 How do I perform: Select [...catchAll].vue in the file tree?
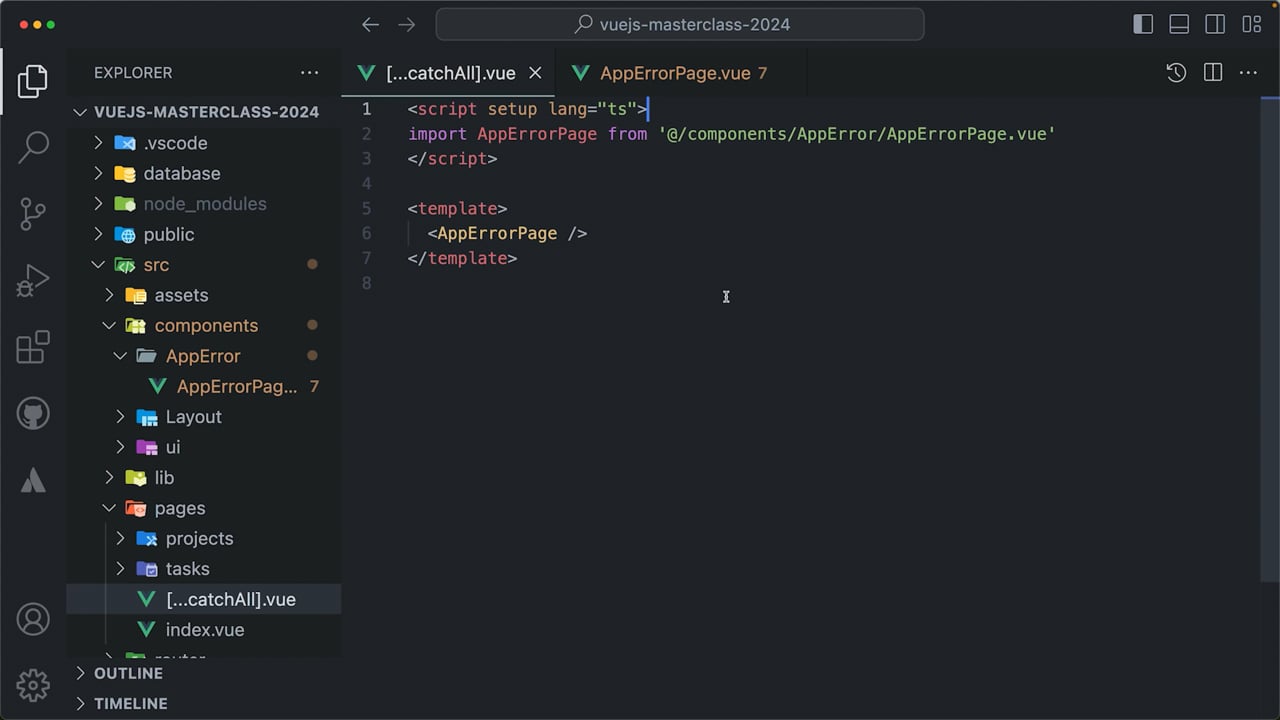click(204, 599)
